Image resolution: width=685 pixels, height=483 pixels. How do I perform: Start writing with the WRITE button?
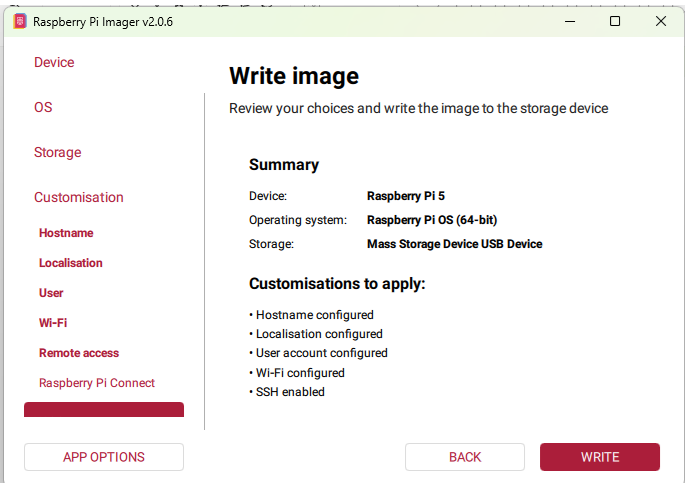pyautogui.click(x=599, y=457)
